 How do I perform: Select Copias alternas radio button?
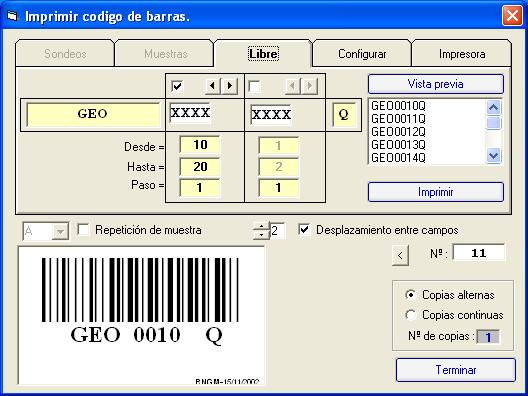coord(410,295)
